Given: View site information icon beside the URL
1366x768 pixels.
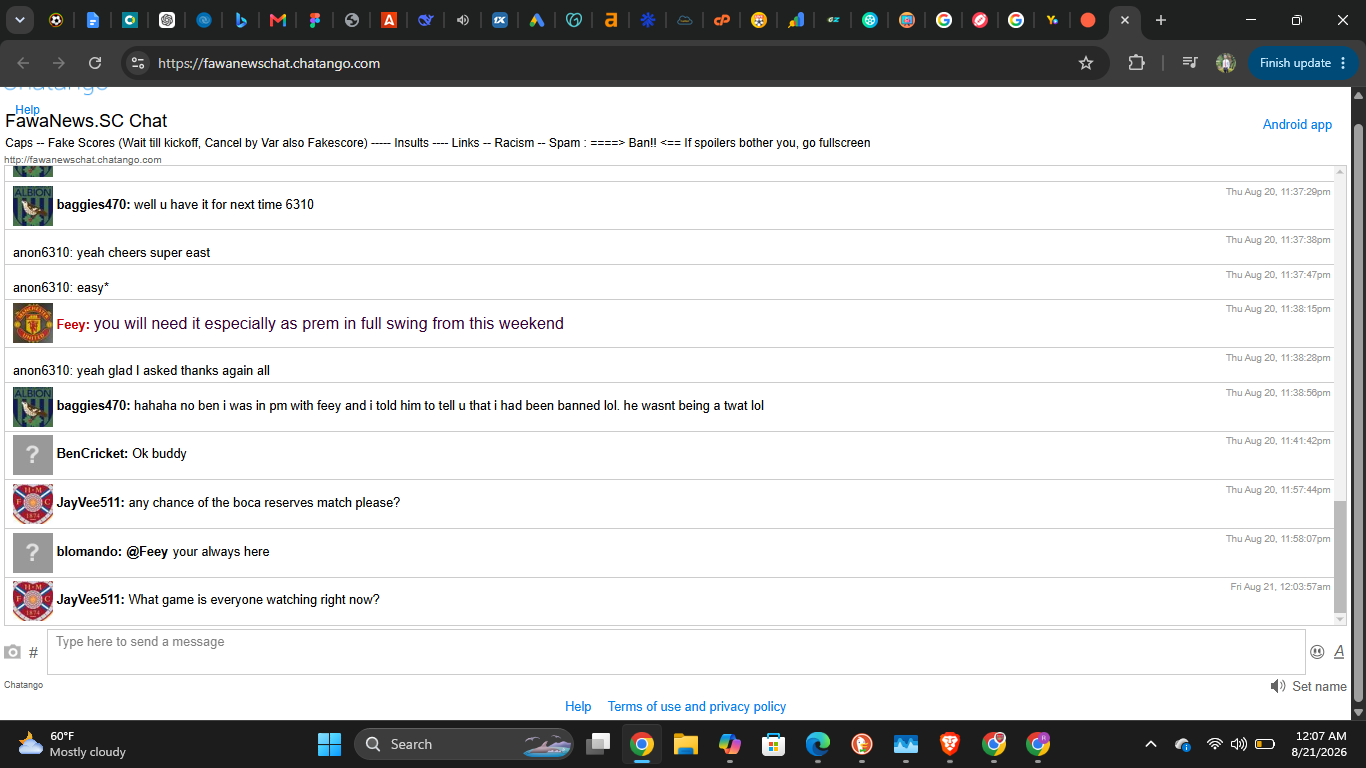Looking at the screenshot, I should tap(138, 63).
